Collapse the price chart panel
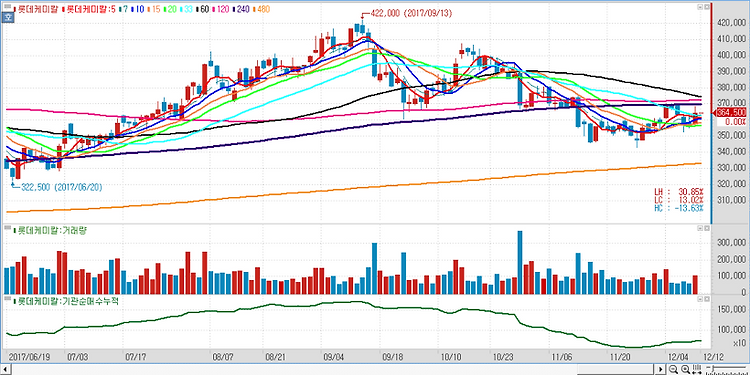 [700, 7]
